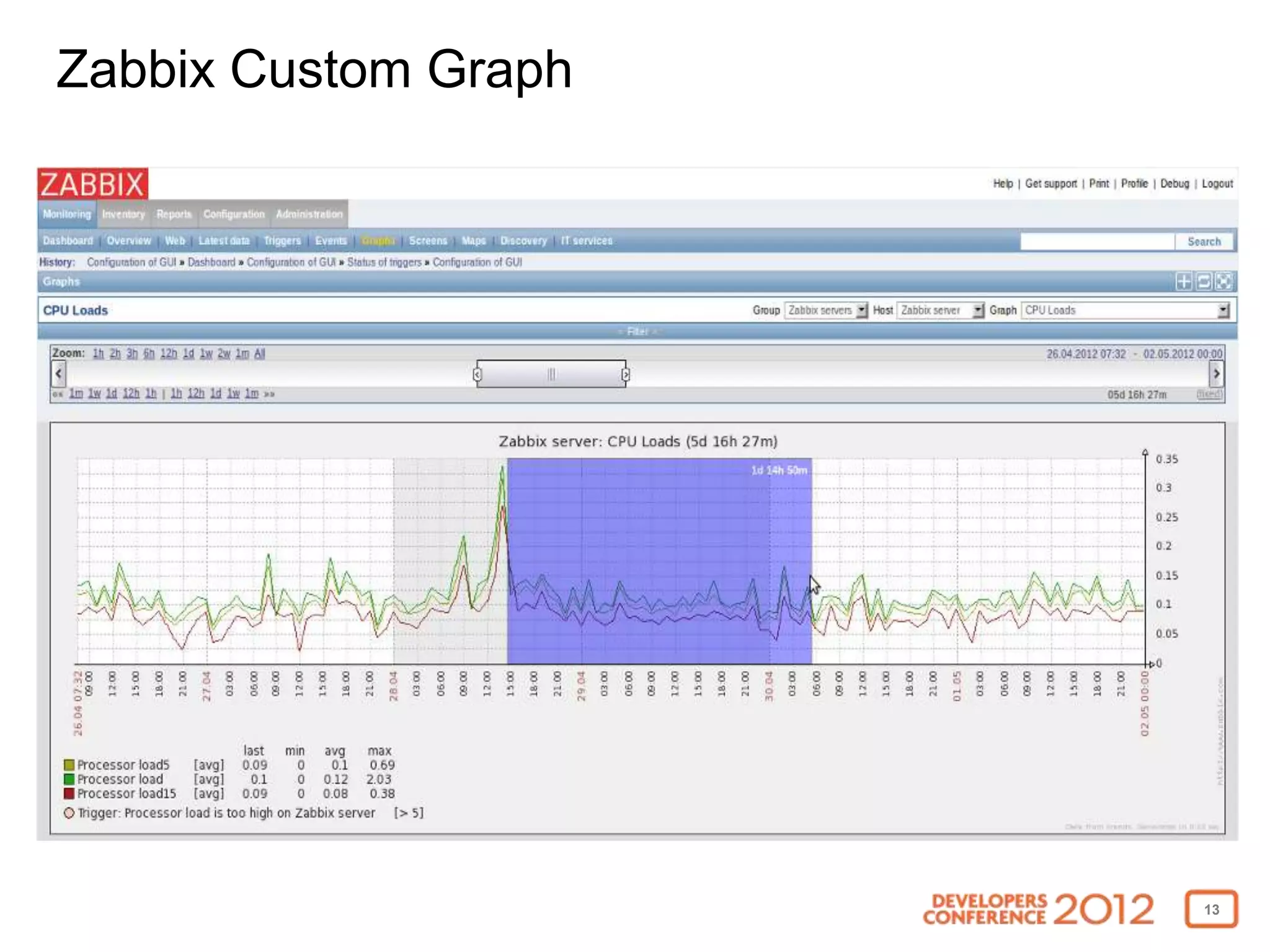Go to Maps submenu

474,241
